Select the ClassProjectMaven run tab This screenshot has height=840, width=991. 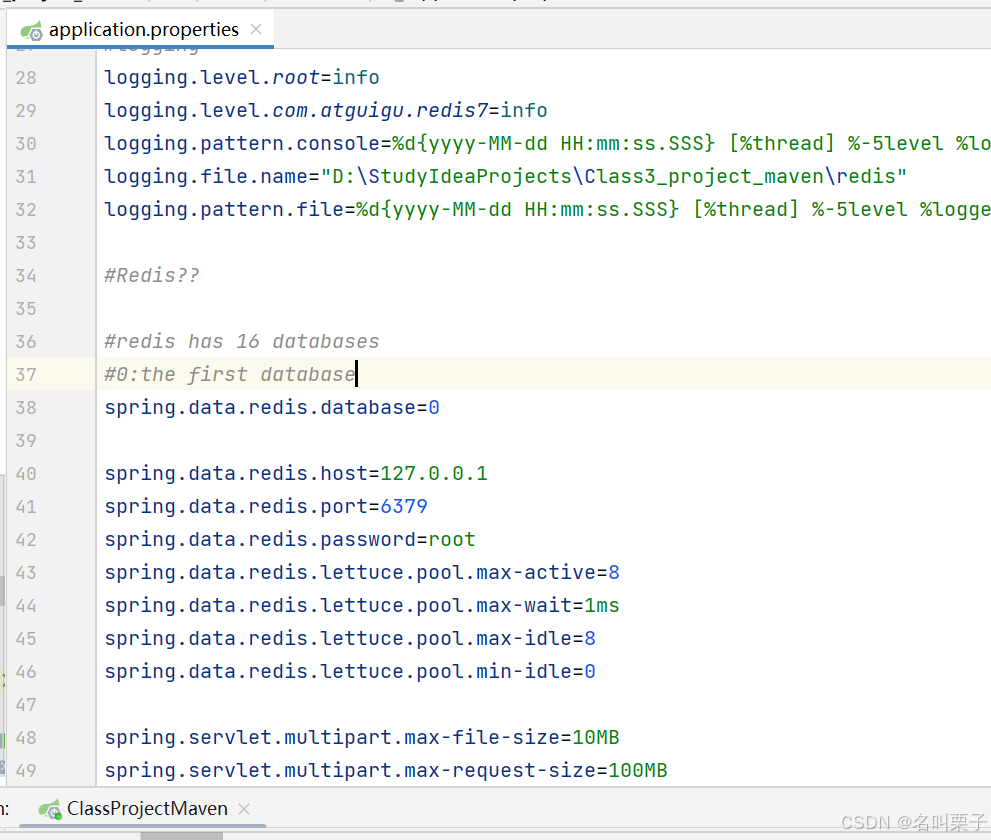coord(147,809)
